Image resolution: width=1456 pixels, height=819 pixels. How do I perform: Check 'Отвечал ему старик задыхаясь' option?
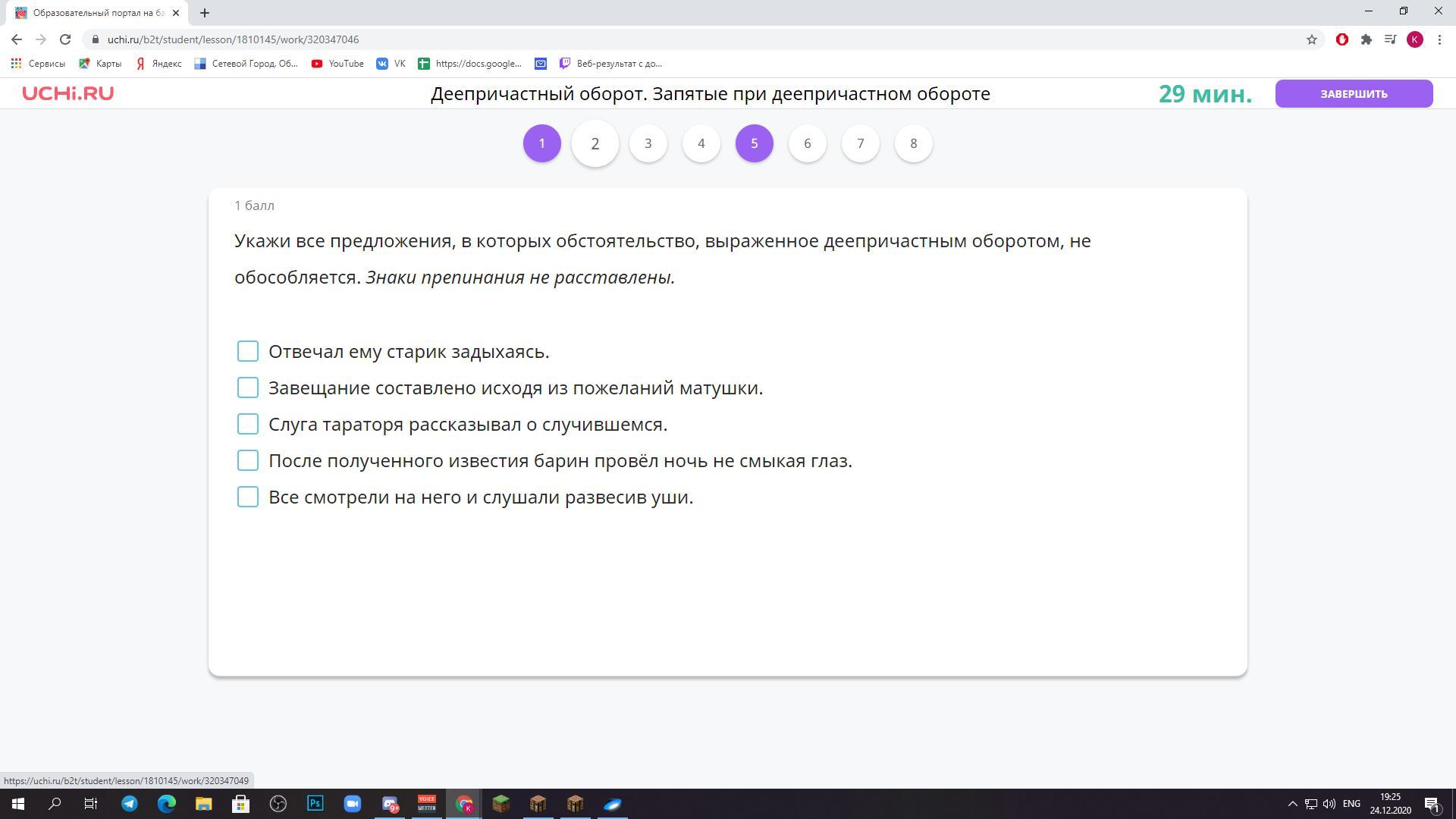[248, 351]
